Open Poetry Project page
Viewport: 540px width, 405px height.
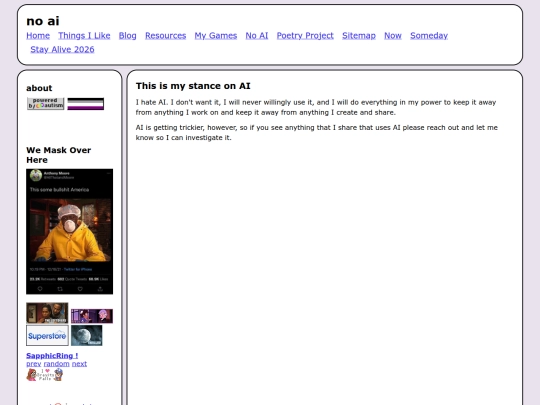(x=305, y=35)
